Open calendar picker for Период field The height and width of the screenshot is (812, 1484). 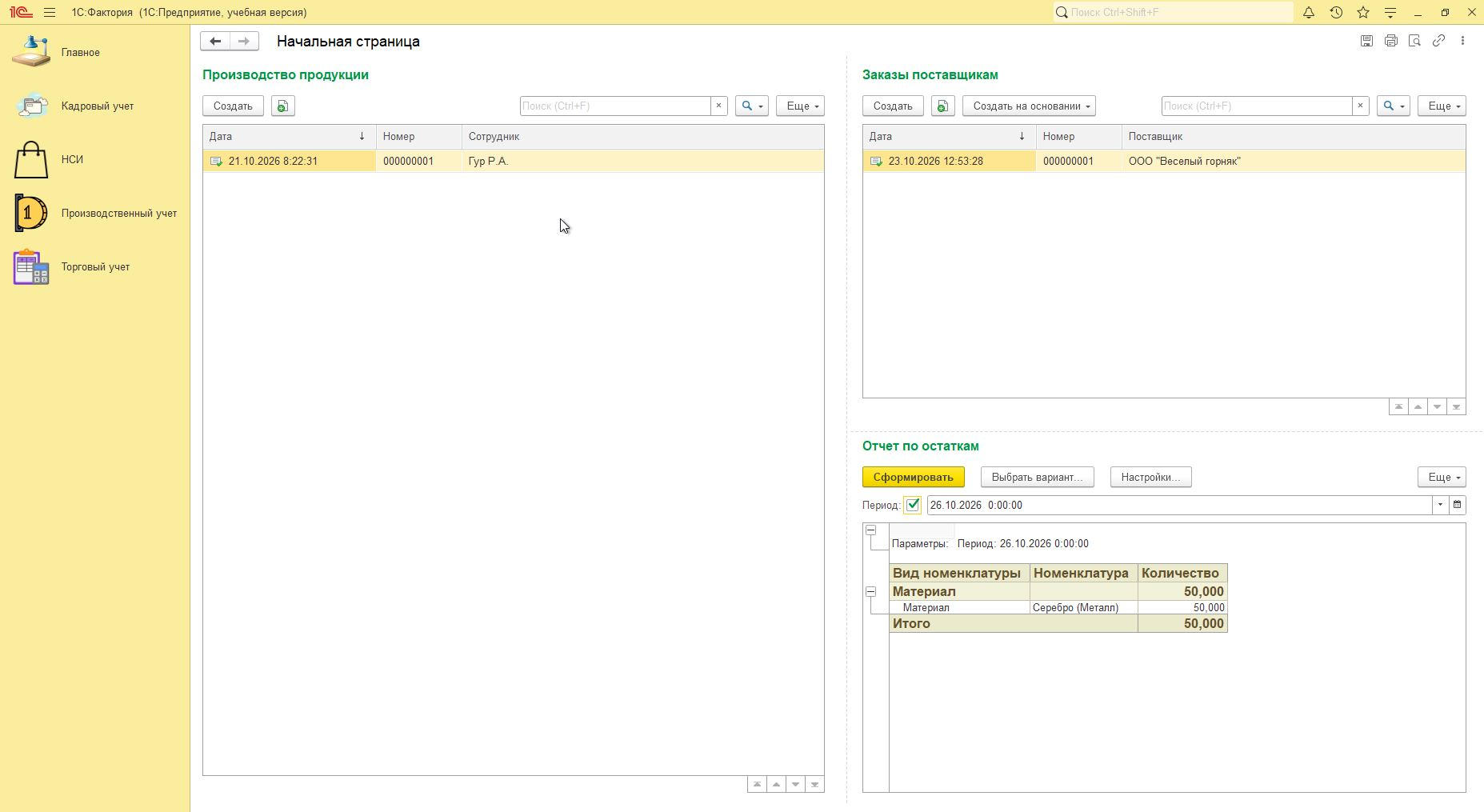(x=1458, y=505)
